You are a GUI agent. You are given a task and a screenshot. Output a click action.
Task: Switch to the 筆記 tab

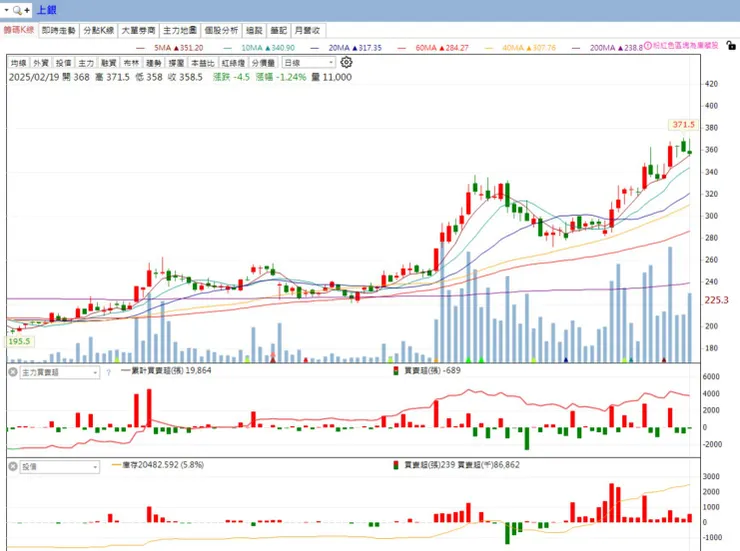[x=278, y=30]
